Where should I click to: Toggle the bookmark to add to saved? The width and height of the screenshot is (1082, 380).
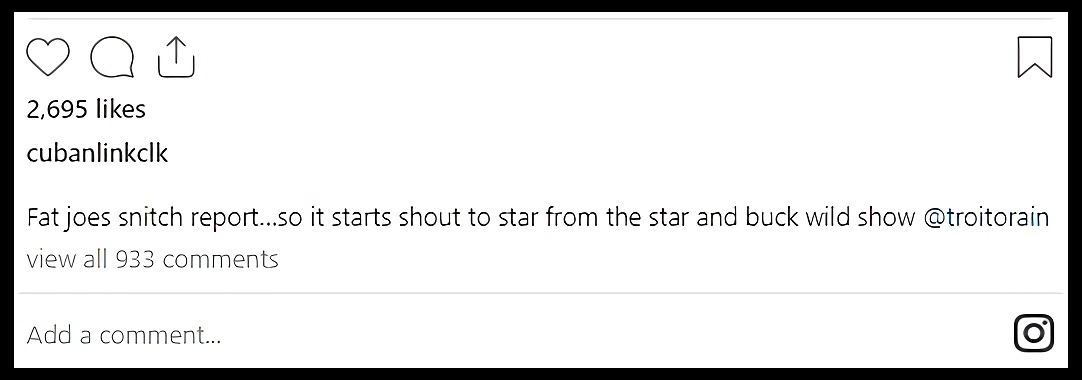tap(1035, 57)
